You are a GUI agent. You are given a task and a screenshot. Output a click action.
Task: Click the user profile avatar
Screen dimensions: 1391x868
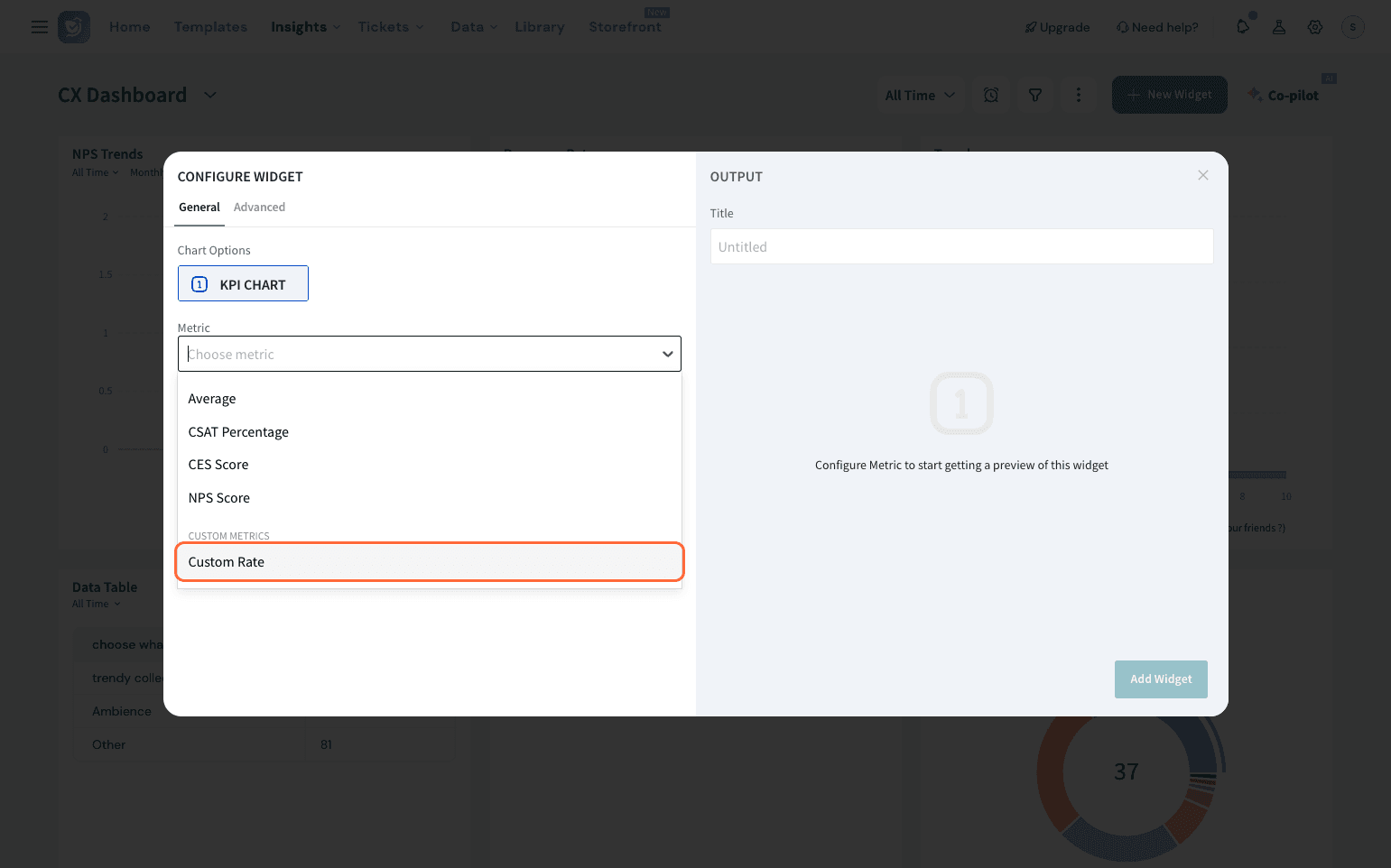(x=1352, y=27)
